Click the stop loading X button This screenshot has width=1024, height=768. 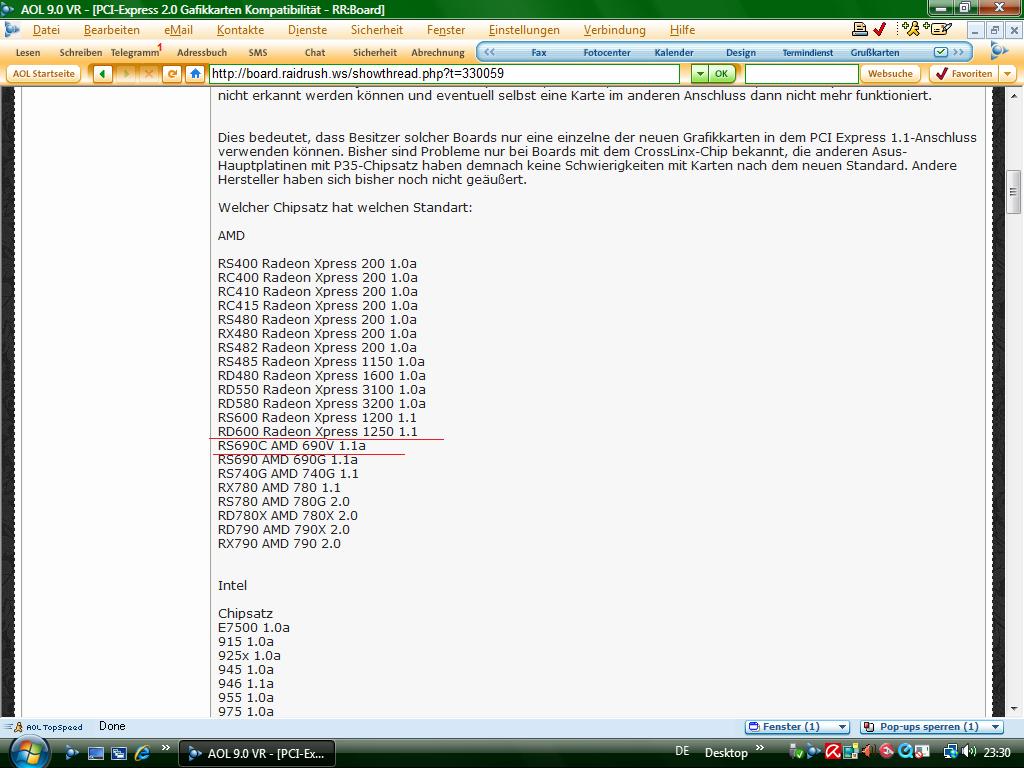[x=149, y=74]
